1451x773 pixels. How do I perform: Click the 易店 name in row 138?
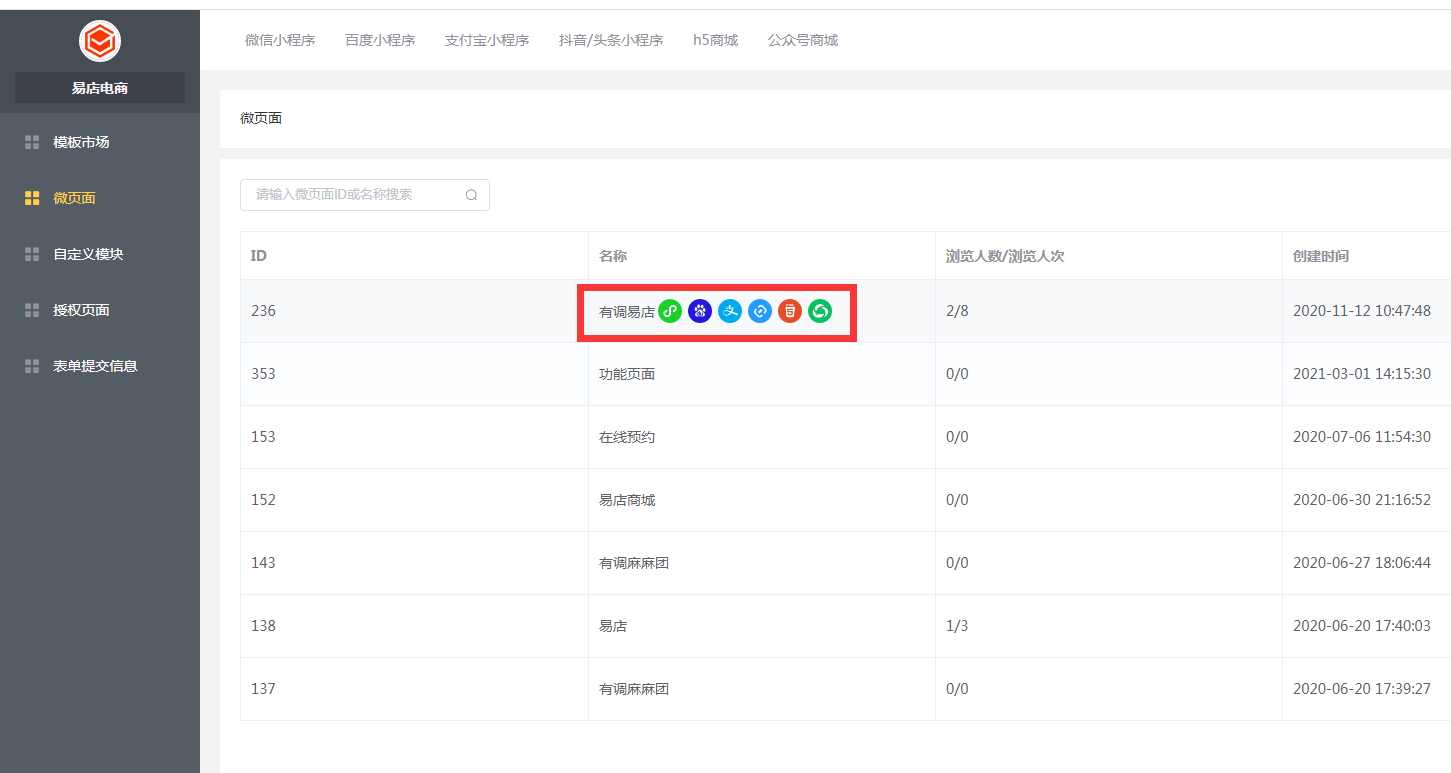[613, 626]
